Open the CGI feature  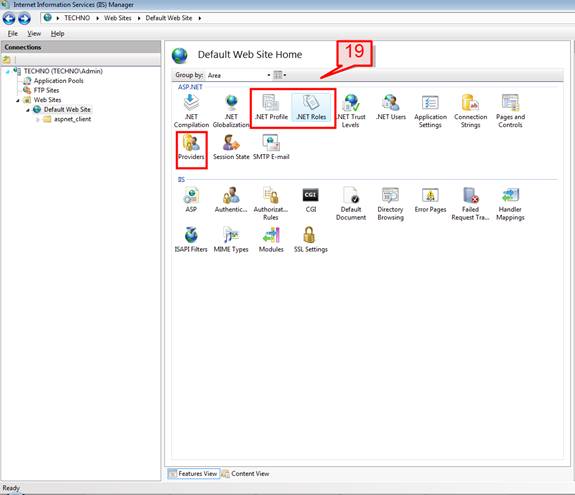(x=311, y=200)
